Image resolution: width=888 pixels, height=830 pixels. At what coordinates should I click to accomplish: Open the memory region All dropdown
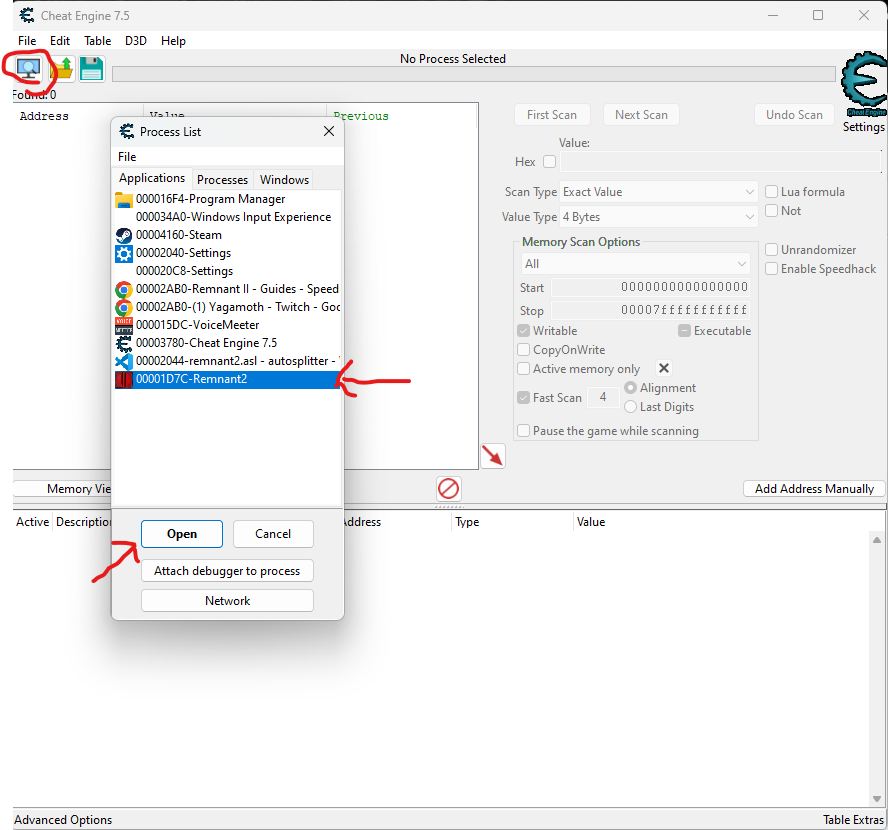pyautogui.click(x=635, y=264)
